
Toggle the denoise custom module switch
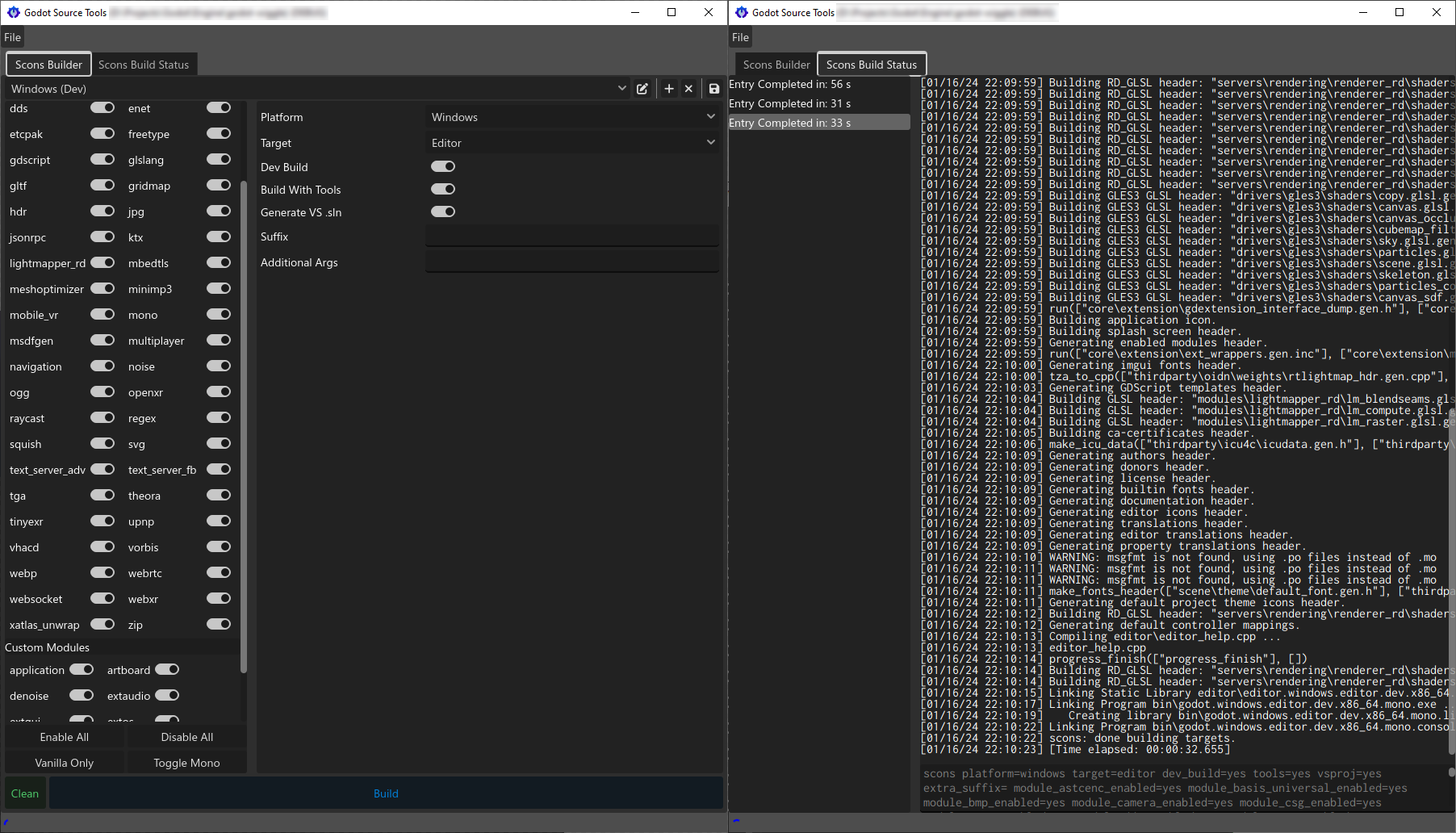coord(82,695)
